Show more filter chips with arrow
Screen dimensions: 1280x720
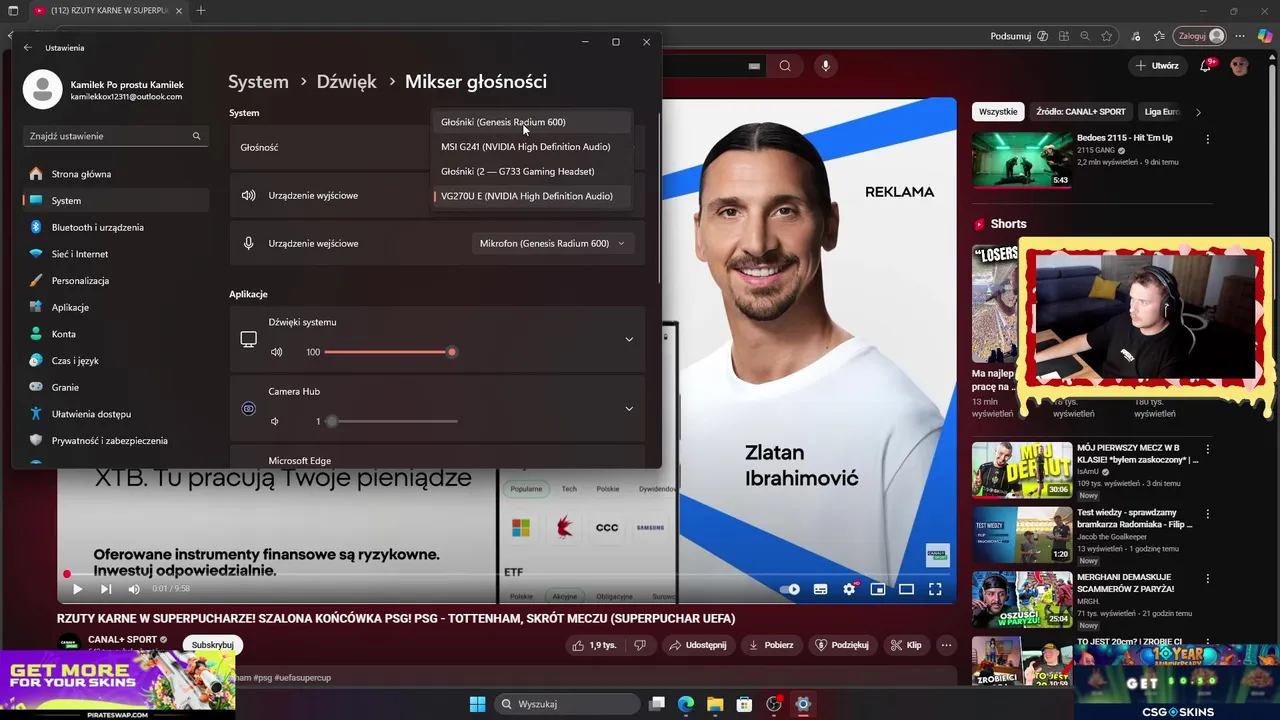pyautogui.click(x=1198, y=112)
